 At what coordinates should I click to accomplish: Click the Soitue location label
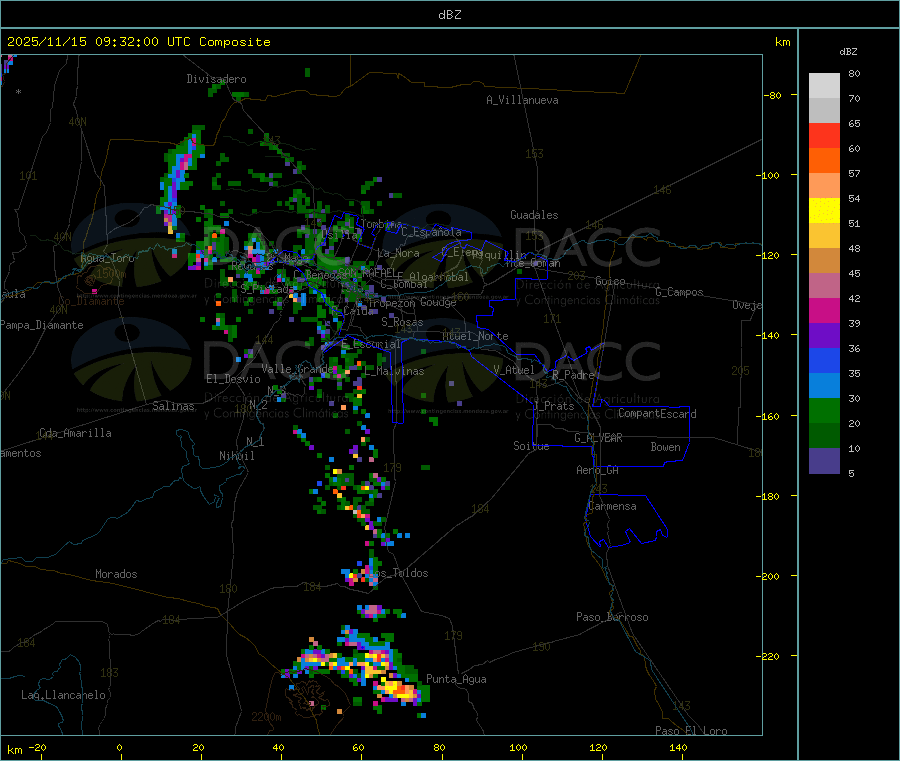point(531,446)
